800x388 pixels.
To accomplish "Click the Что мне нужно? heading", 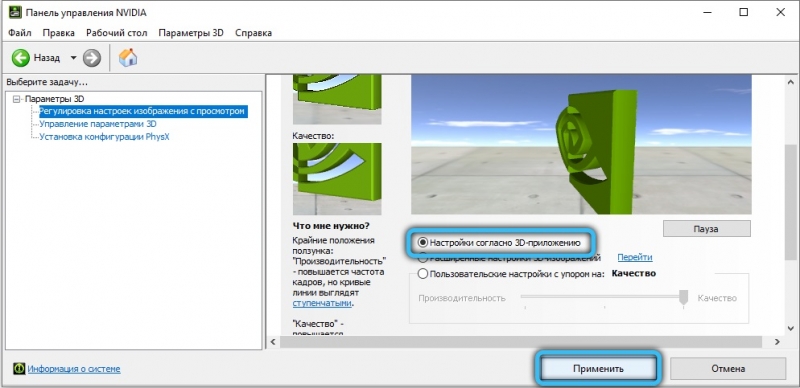I will 331,225.
